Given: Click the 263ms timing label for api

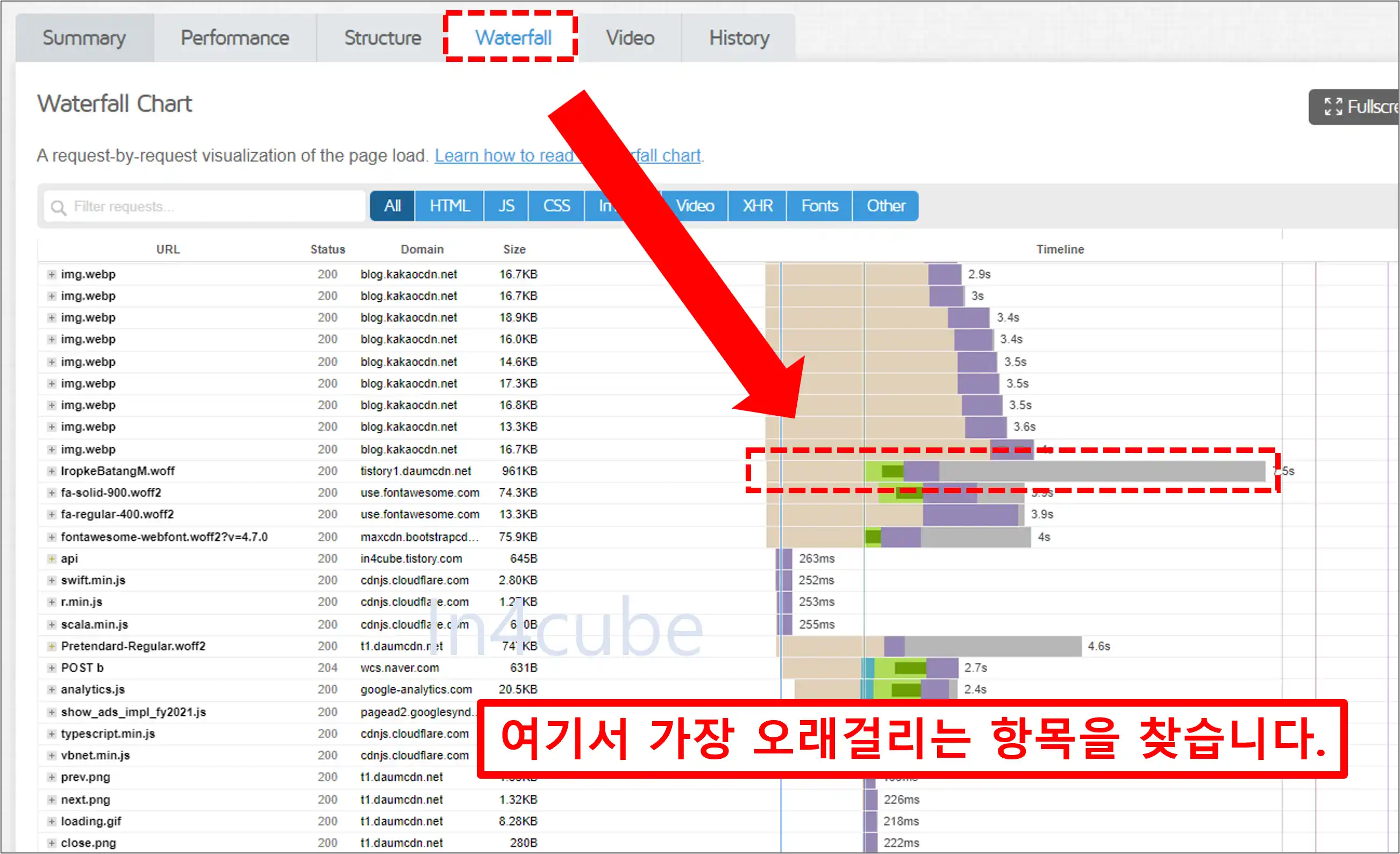Looking at the screenshot, I should point(817,559).
